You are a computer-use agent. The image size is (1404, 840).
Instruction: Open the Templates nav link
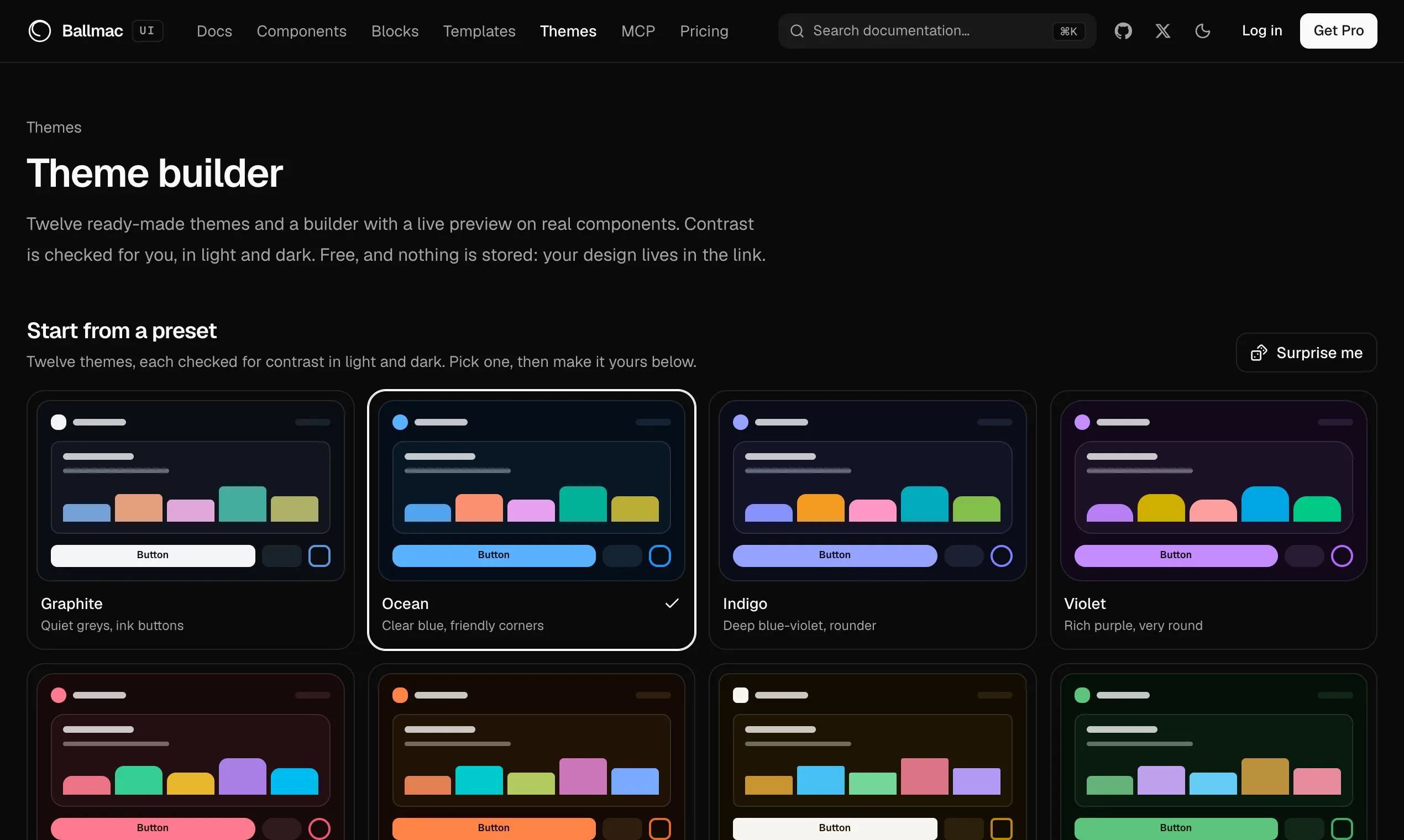pos(479,30)
